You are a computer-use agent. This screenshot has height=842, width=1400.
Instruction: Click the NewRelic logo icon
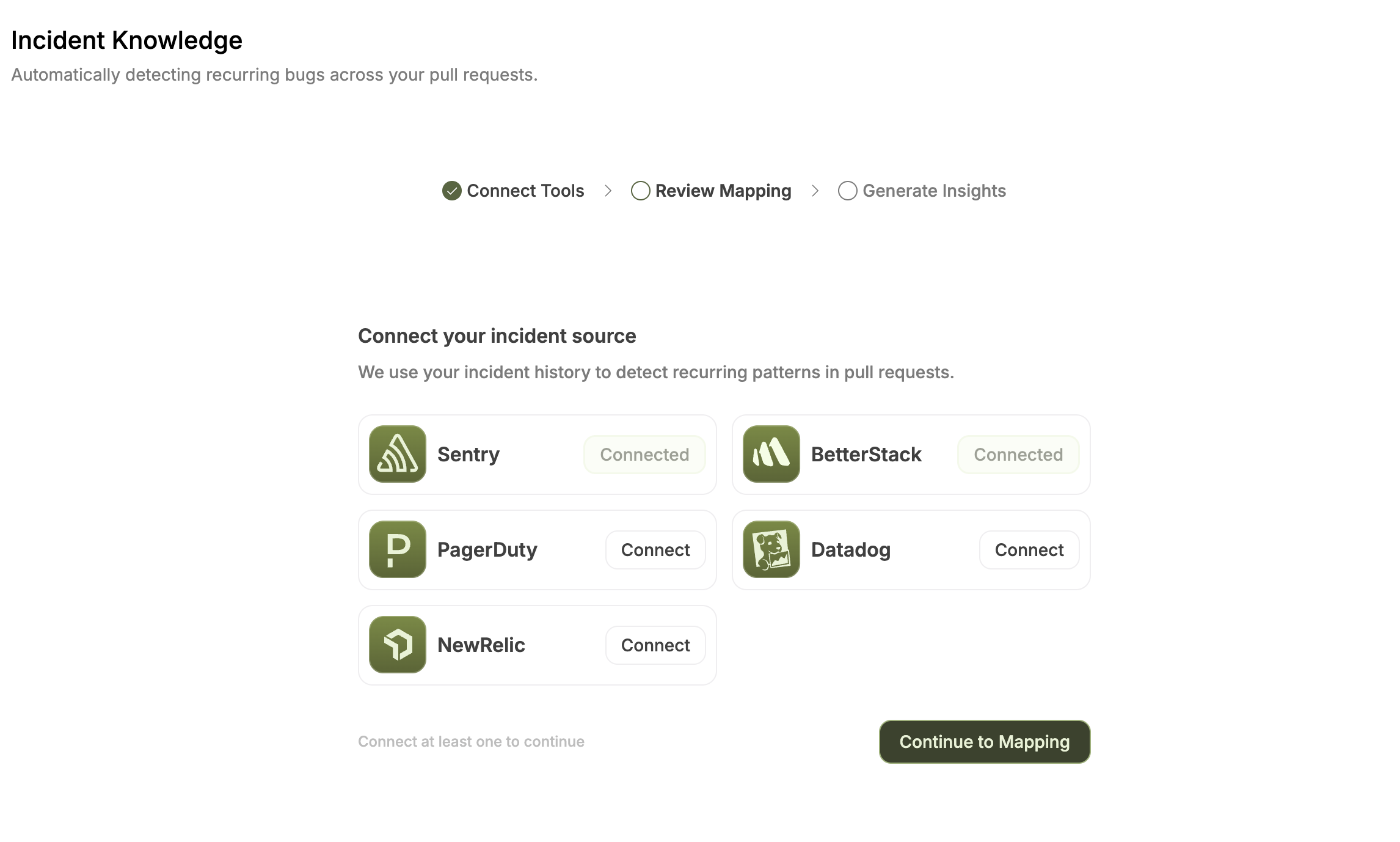[x=397, y=645]
